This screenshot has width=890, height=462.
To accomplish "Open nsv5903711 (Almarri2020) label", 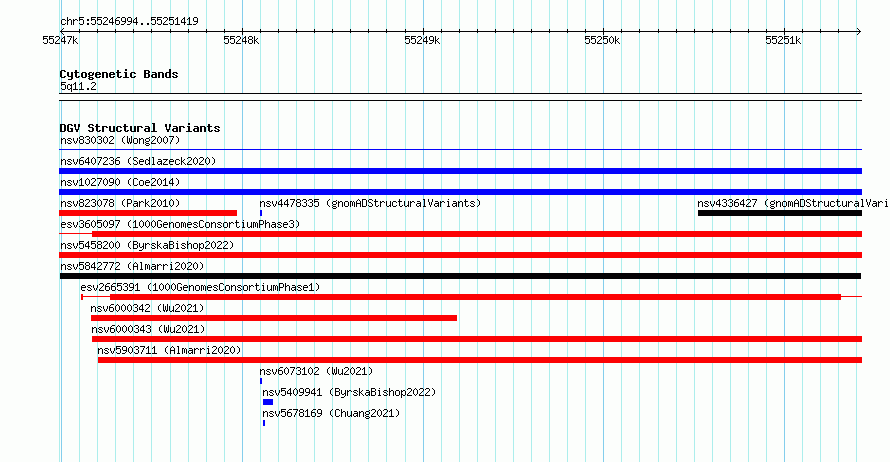I will click(169, 350).
